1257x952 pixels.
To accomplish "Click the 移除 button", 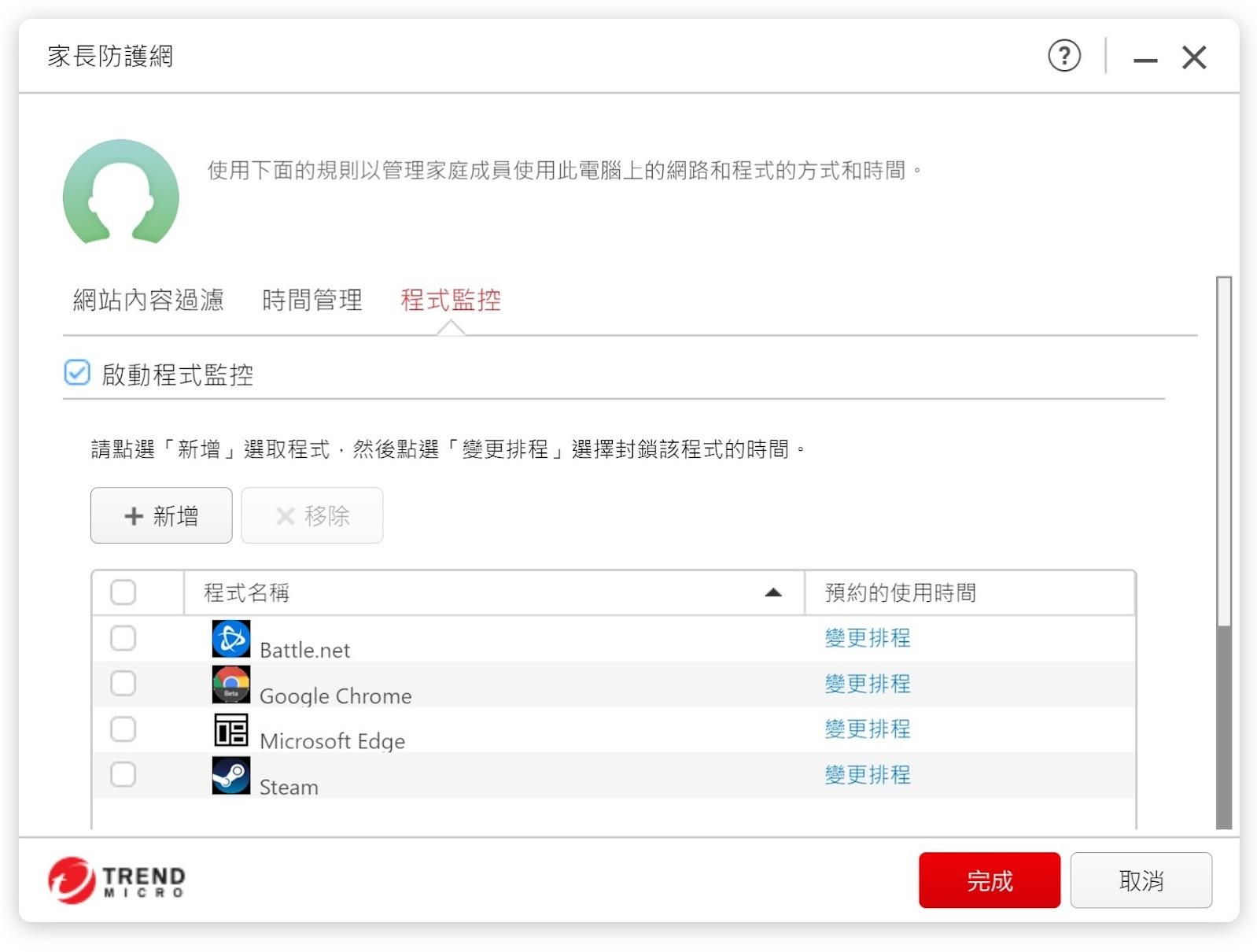I will point(312,515).
